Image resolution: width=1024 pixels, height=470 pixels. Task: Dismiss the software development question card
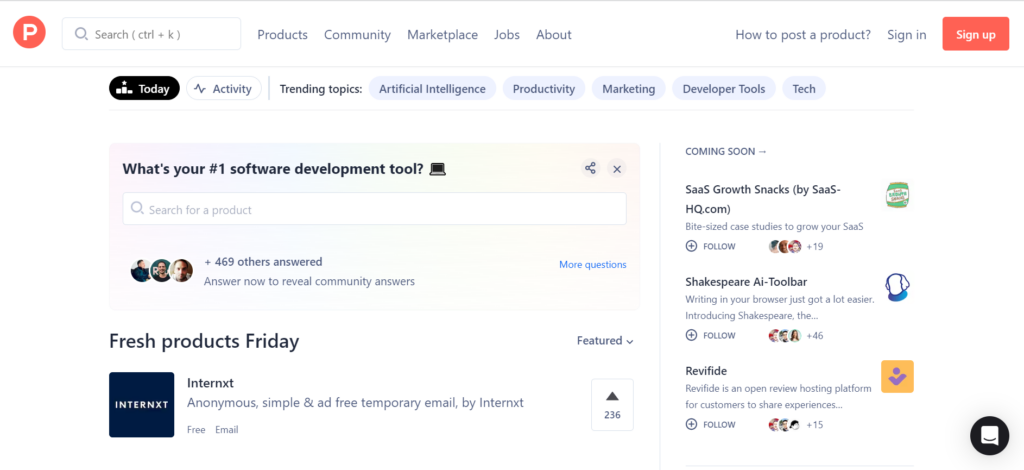(616, 168)
